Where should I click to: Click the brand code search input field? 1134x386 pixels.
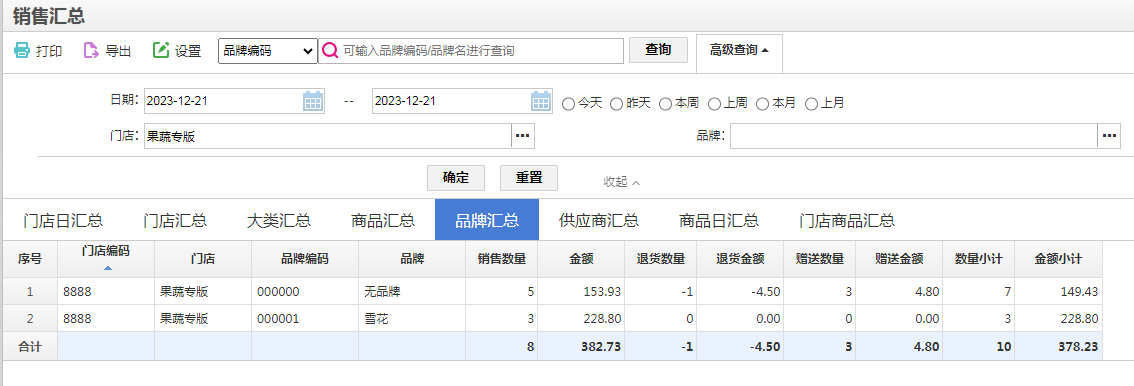(481, 51)
